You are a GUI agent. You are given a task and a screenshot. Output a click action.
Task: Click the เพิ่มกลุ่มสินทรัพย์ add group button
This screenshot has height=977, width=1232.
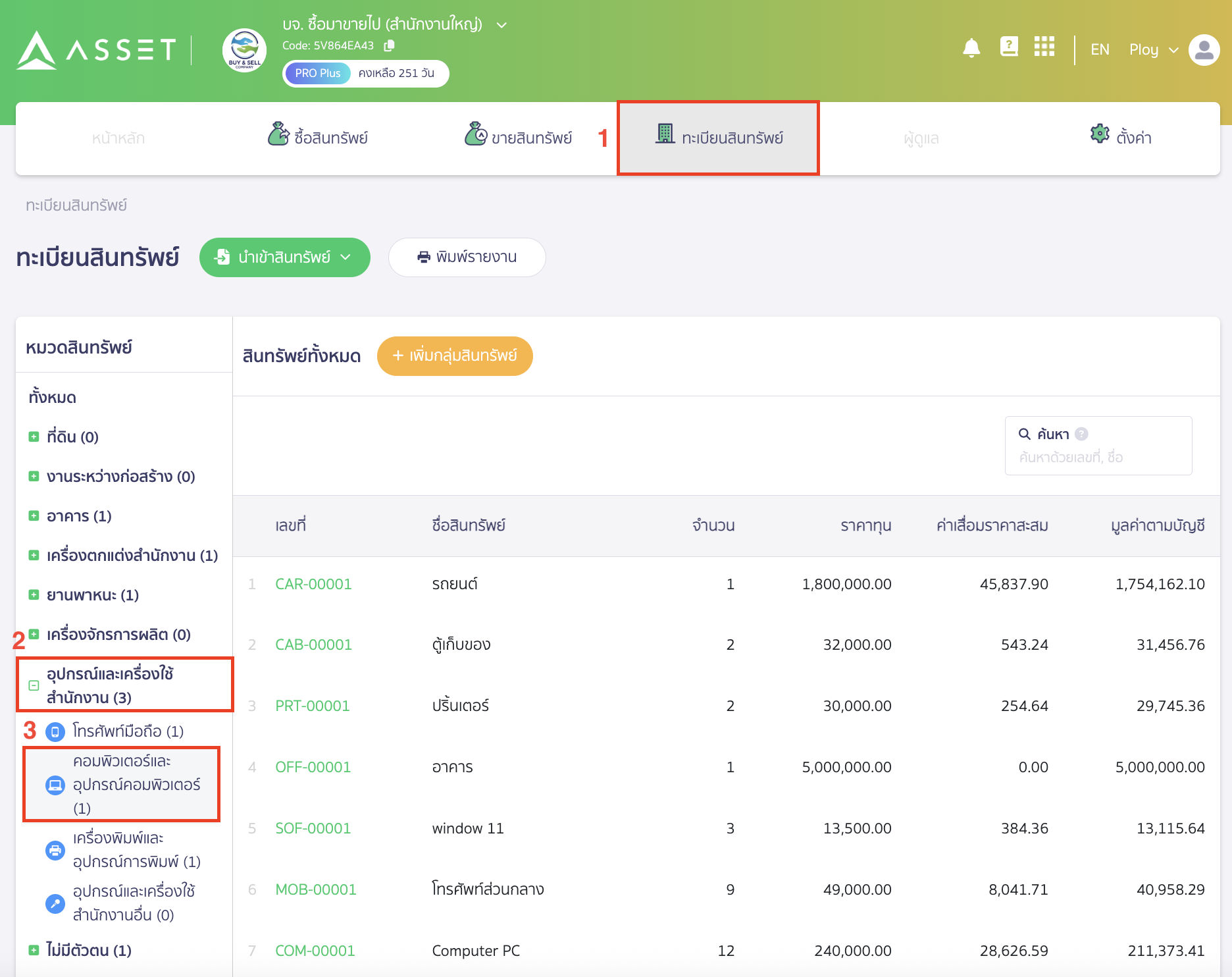(455, 356)
